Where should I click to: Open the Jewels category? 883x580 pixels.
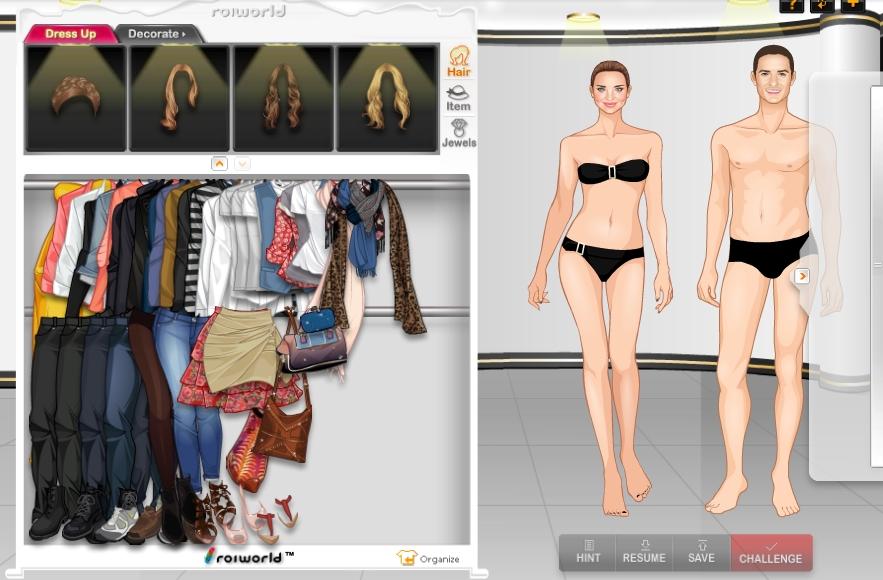pos(459,134)
